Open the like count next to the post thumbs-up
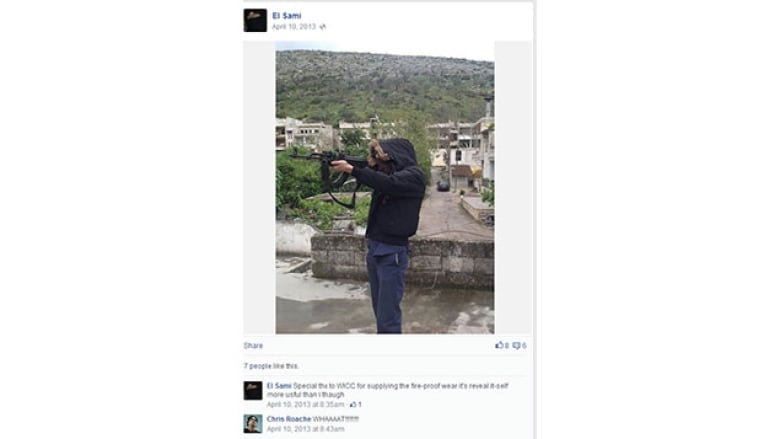780x439 pixels. 507,346
